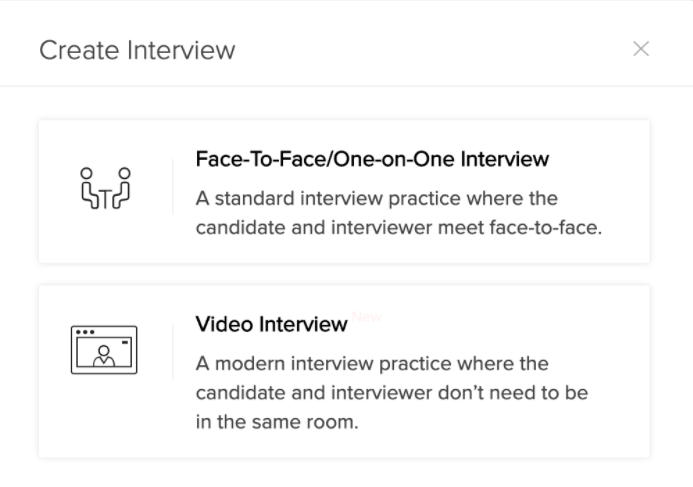Select the two-people-at-table interview icon

(x=106, y=188)
